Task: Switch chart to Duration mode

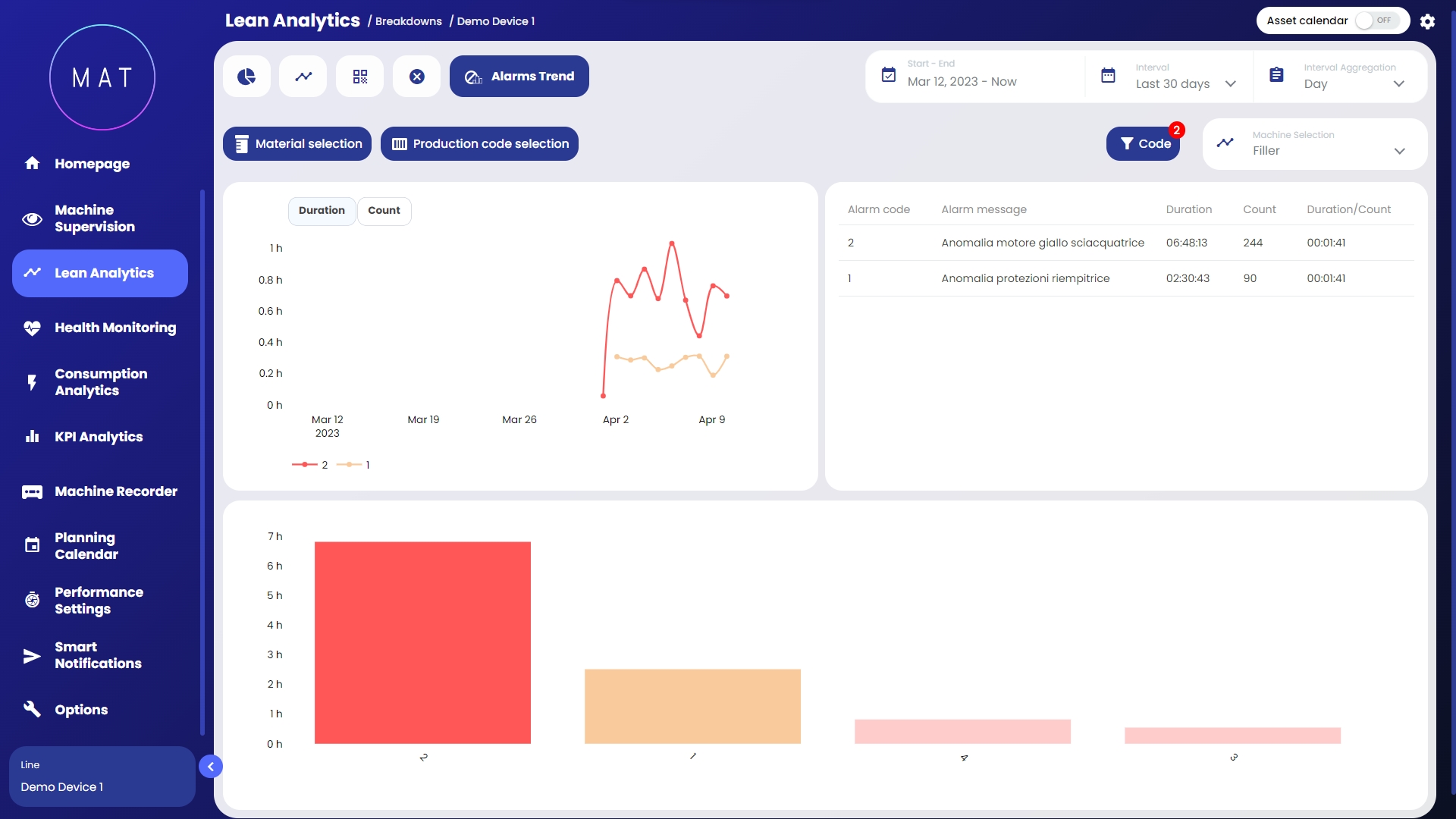Action: pyautogui.click(x=322, y=211)
